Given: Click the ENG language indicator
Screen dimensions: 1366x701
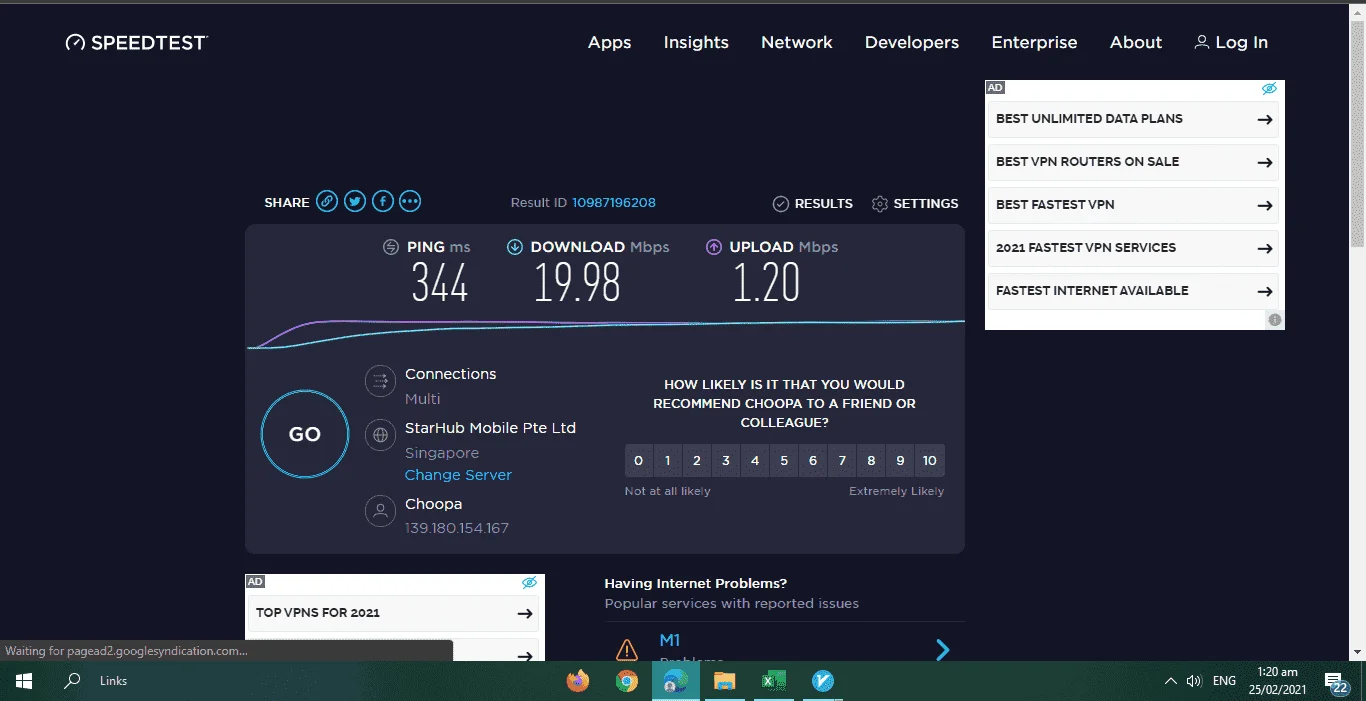Looking at the screenshot, I should click(1224, 681).
